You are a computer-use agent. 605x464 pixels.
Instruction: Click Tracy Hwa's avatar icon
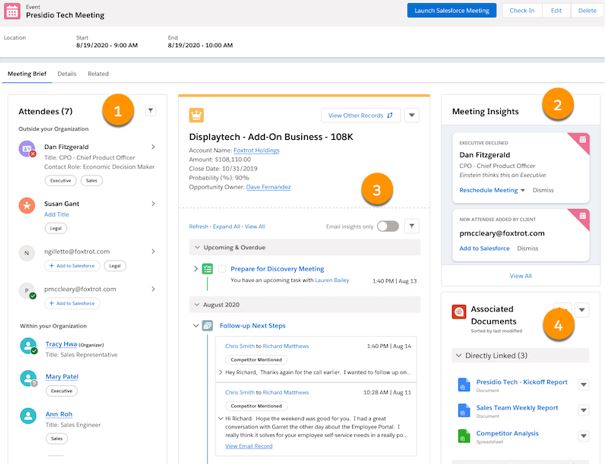(29, 346)
